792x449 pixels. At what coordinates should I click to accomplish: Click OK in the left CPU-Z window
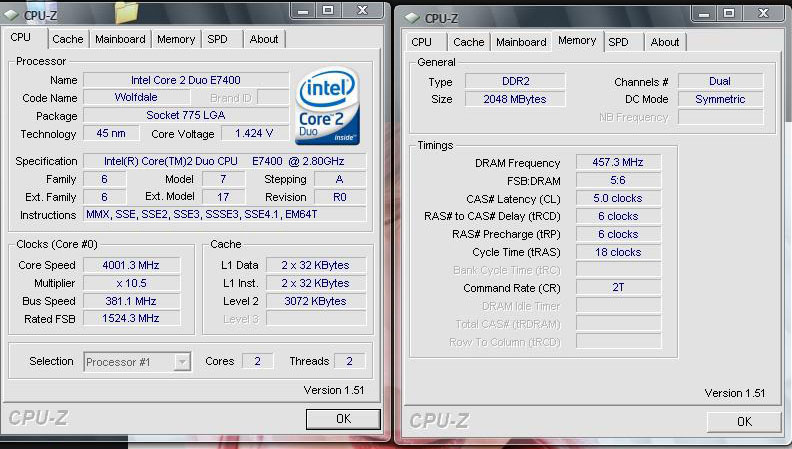[x=343, y=419]
